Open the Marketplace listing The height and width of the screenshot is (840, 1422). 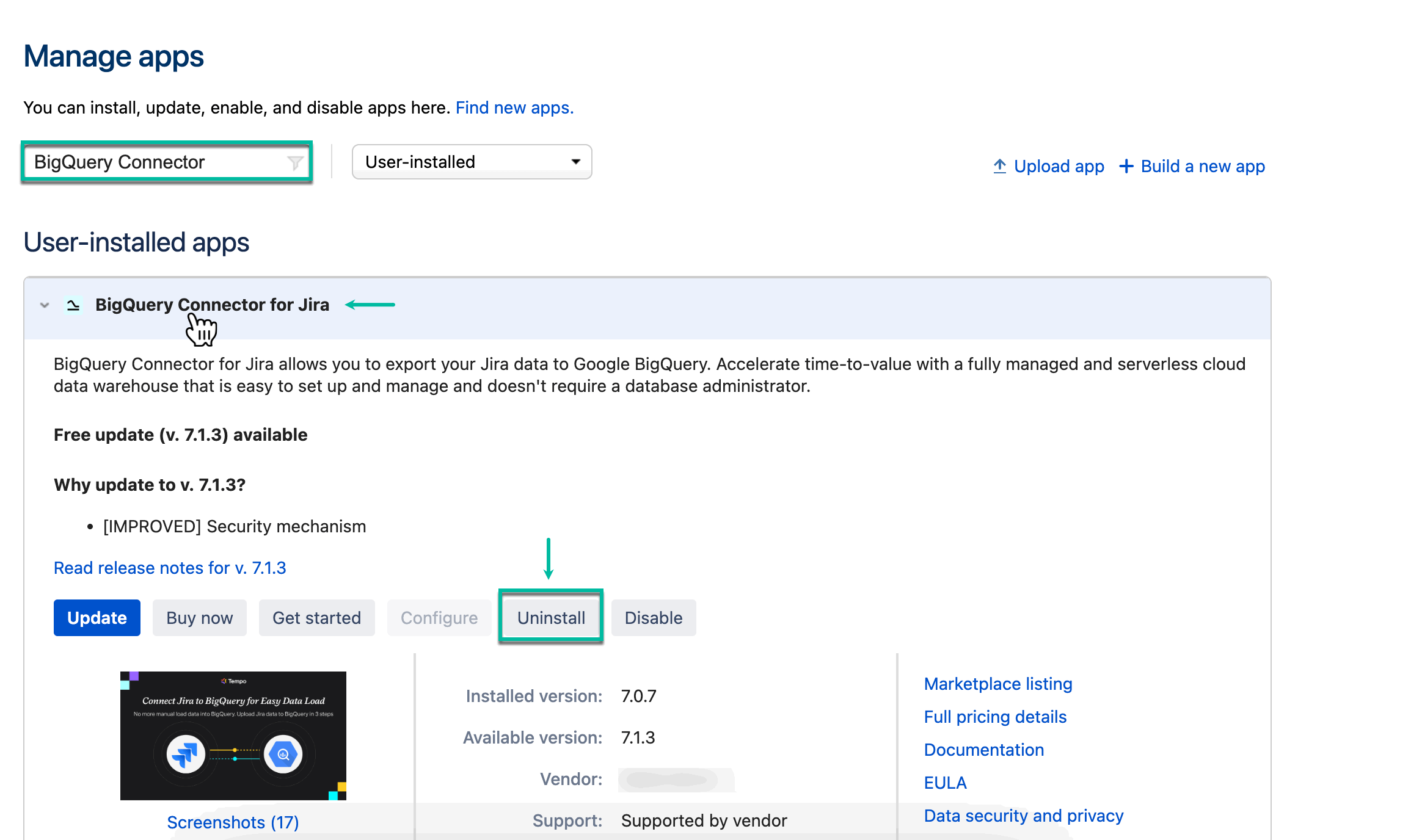[997, 684]
